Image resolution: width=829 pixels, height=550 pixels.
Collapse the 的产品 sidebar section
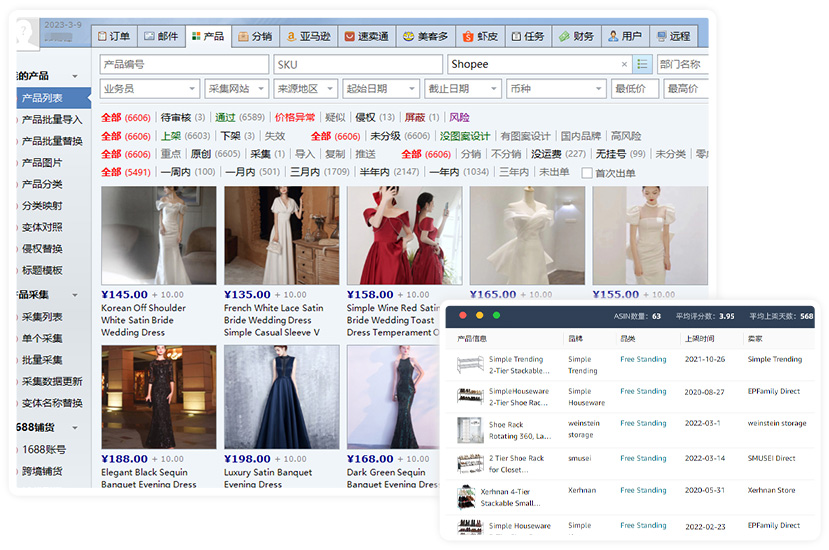[75, 76]
